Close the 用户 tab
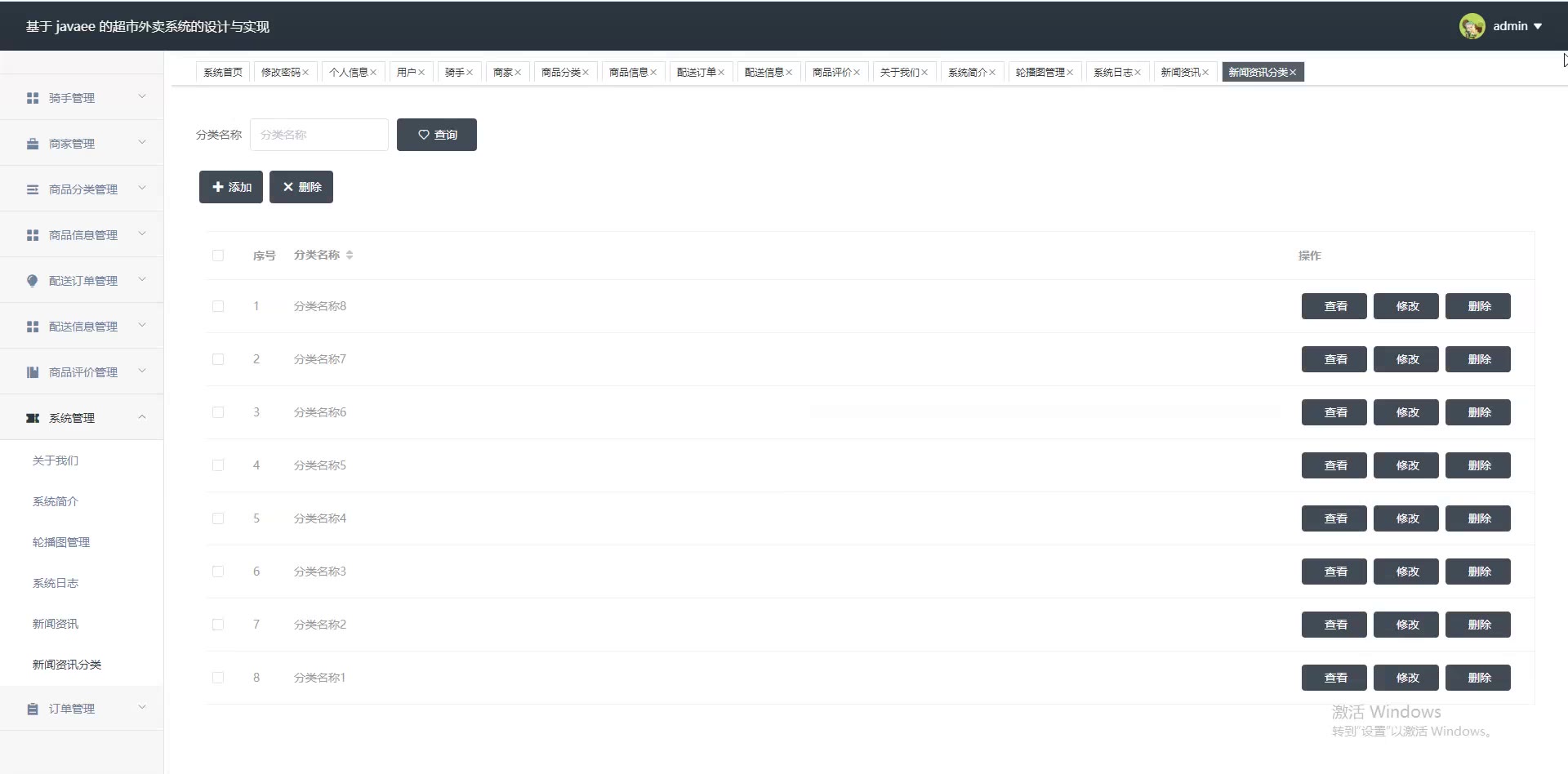 (421, 73)
